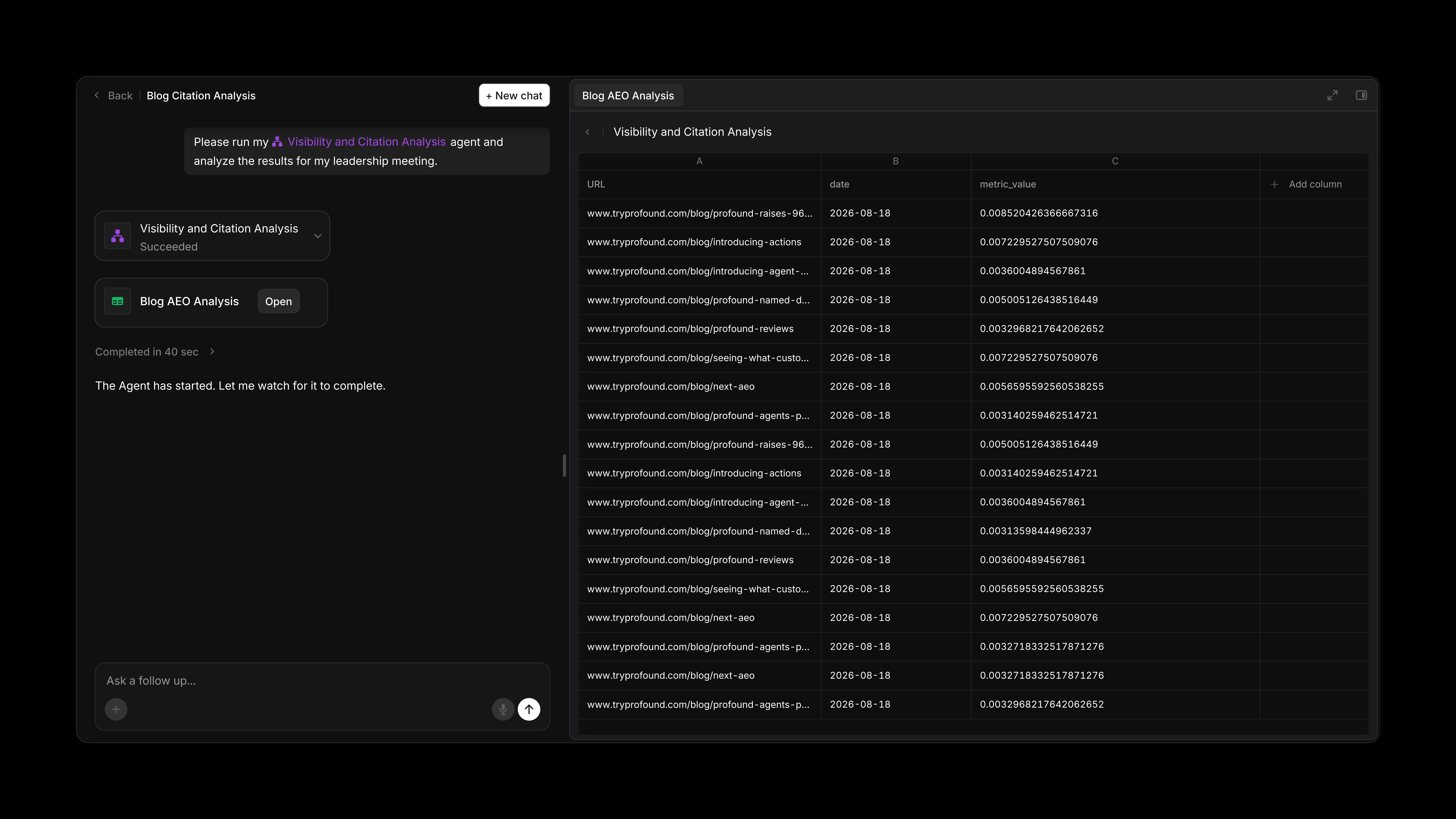Viewport: 1456px width, 819px height.
Task: Expand the spreadsheet panel to fullscreen
Action: click(x=1332, y=96)
